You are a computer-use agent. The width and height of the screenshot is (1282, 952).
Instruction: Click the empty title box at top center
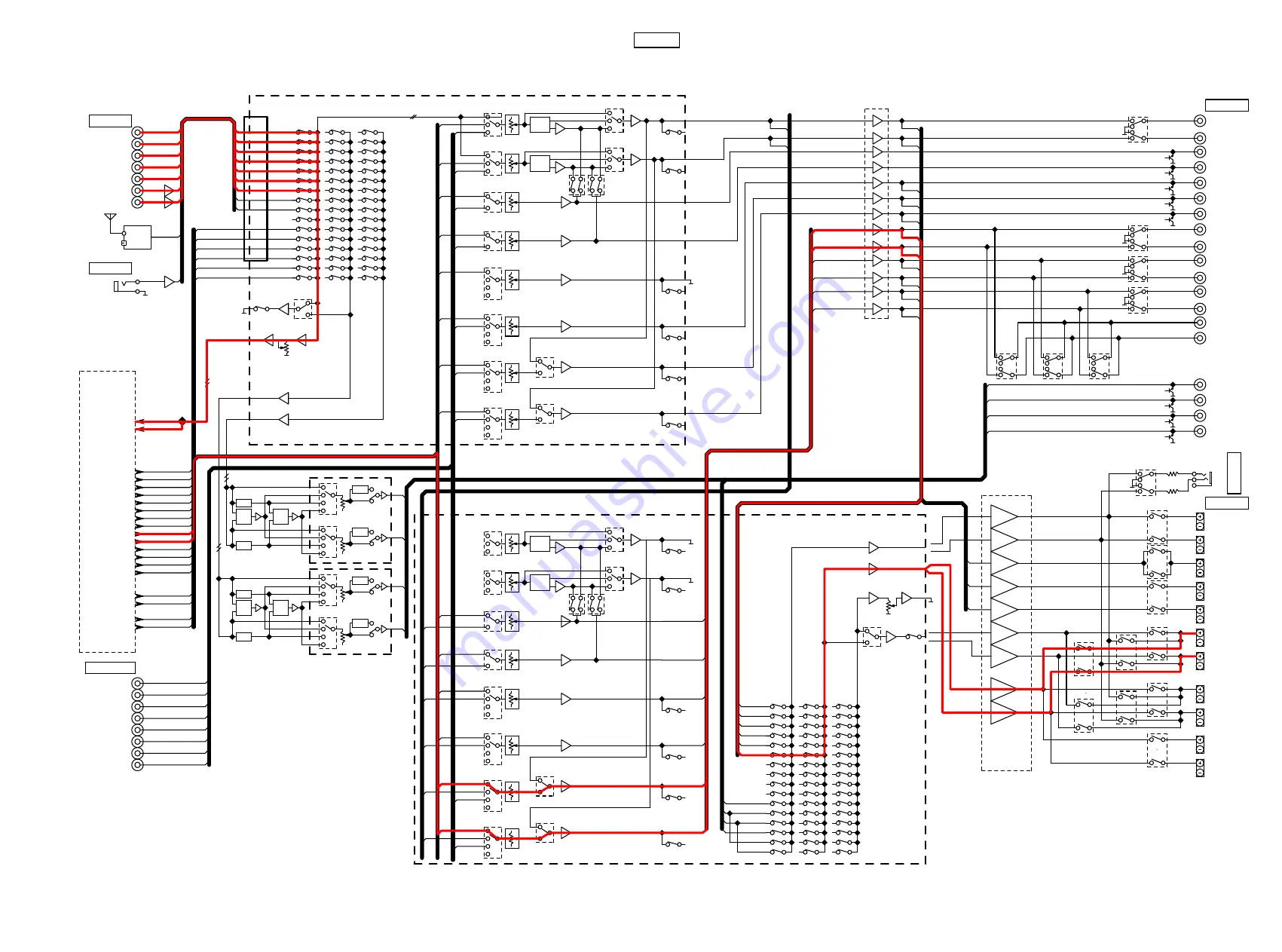pyautogui.click(x=656, y=40)
